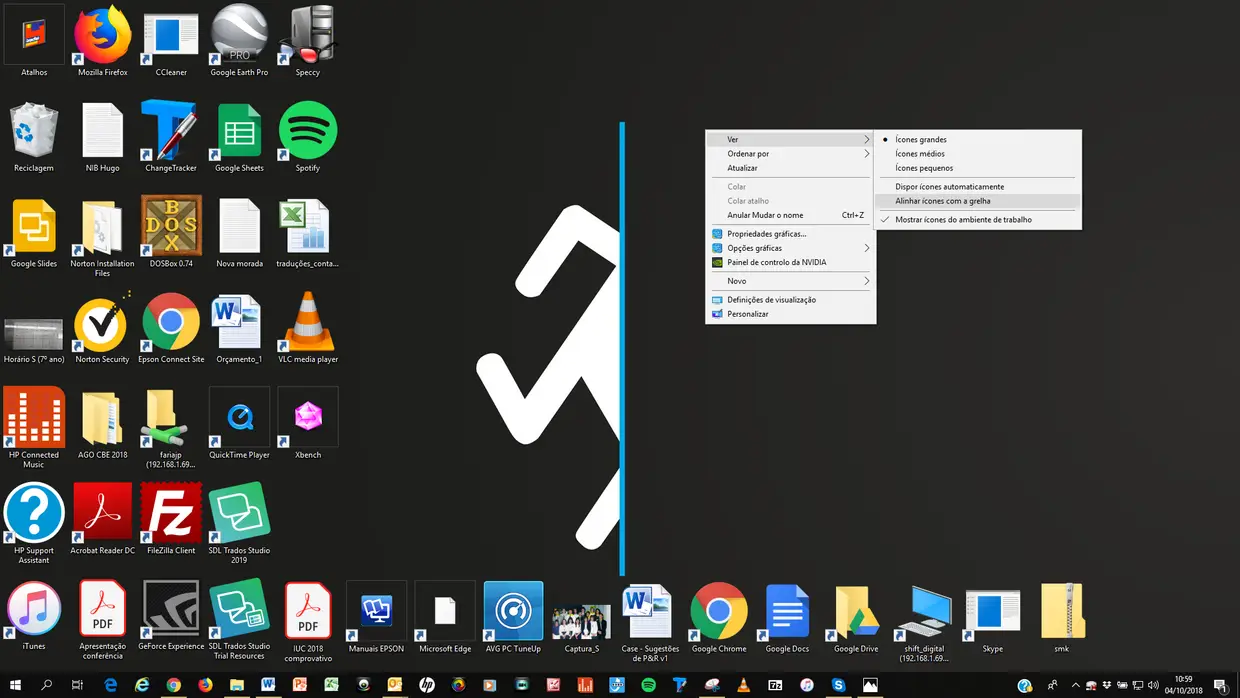Viewport: 1240px width, 698px height.
Task: Select the Acrobat Reader DC shortcut
Action: point(103,519)
